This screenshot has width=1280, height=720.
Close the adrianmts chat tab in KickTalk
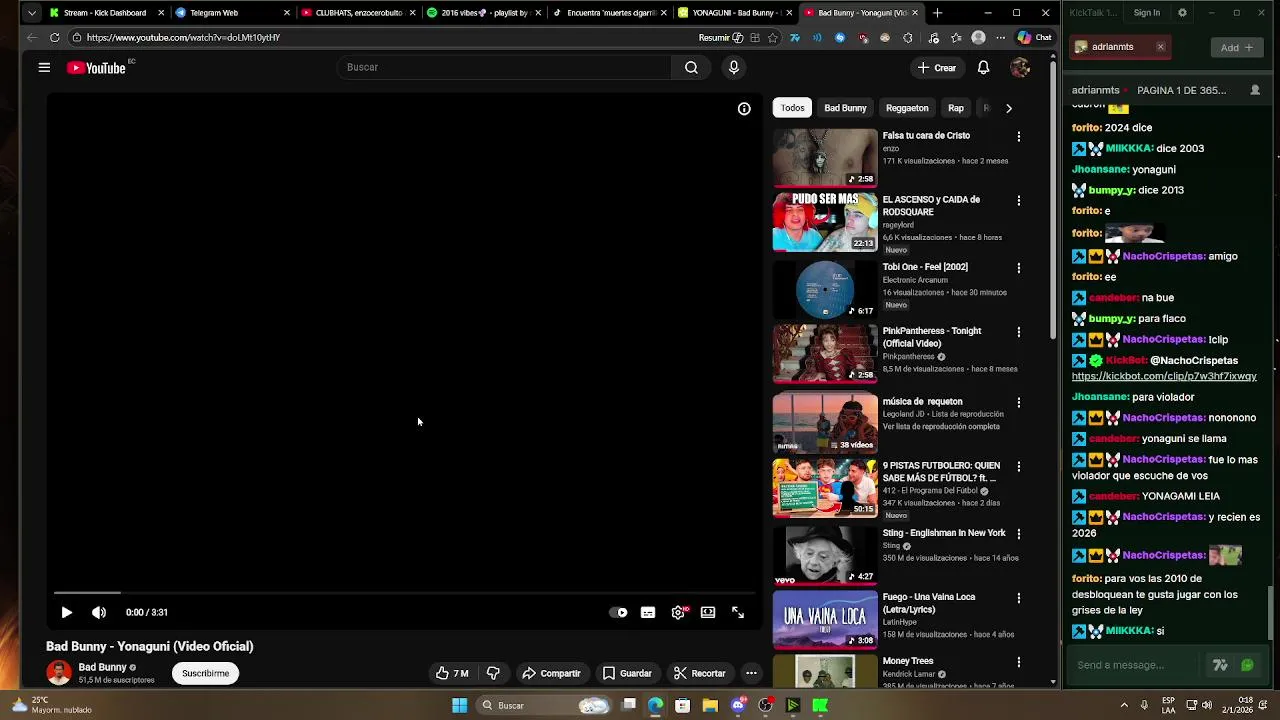[1160, 47]
